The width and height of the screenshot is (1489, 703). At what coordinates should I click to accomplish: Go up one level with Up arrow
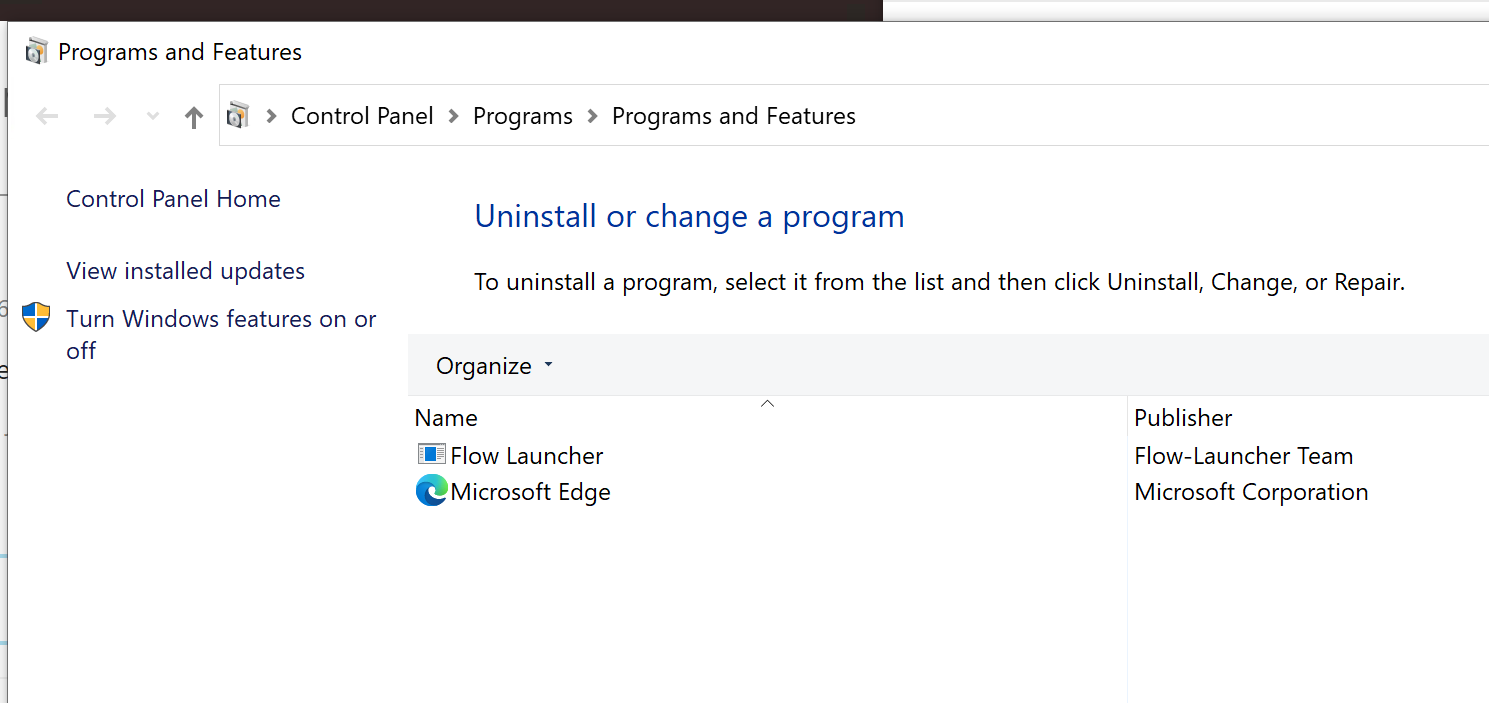click(x=194, y=117)
